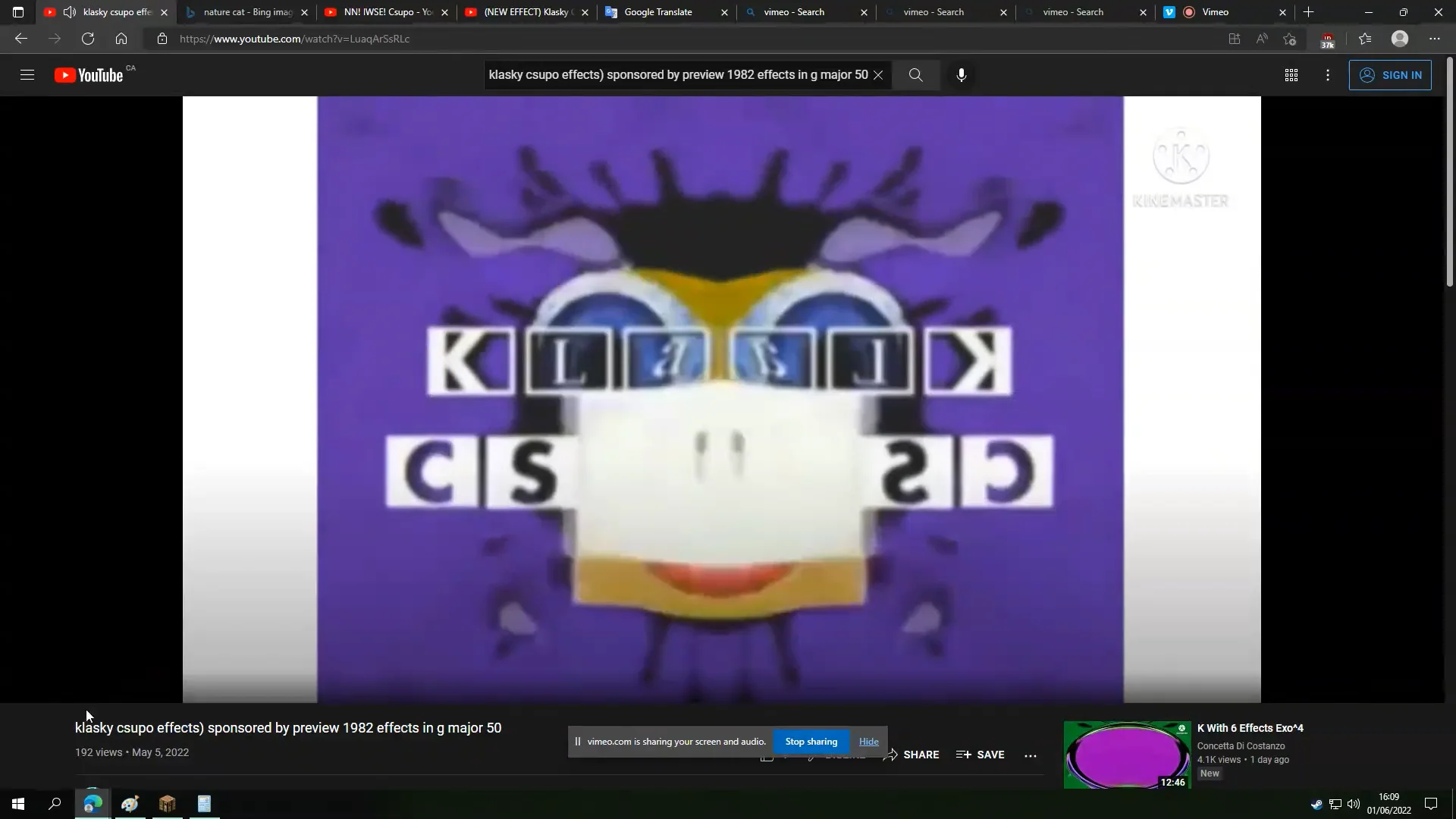The height and width of the screenshot is (819, 1456).
Task: Open the YouTube apps grid icon
Action: coord(1291,75)
